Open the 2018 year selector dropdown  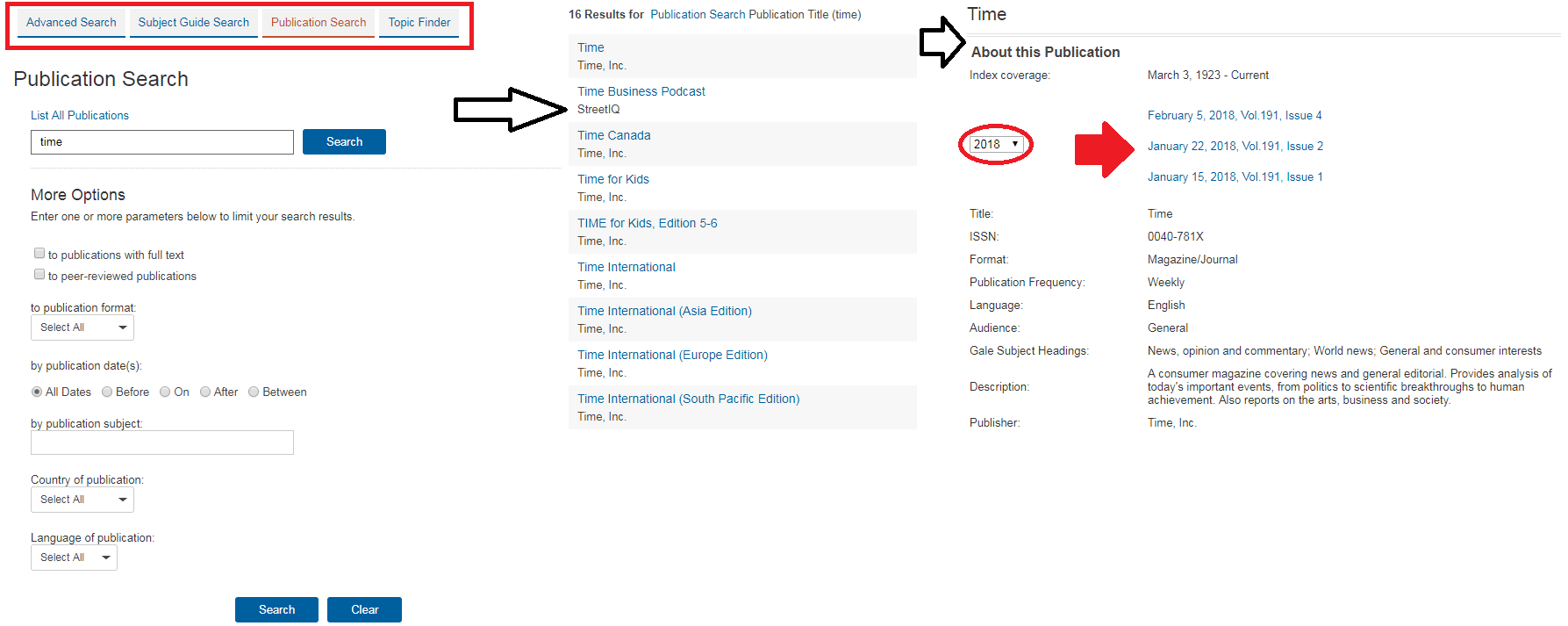[x=995, y=144]
